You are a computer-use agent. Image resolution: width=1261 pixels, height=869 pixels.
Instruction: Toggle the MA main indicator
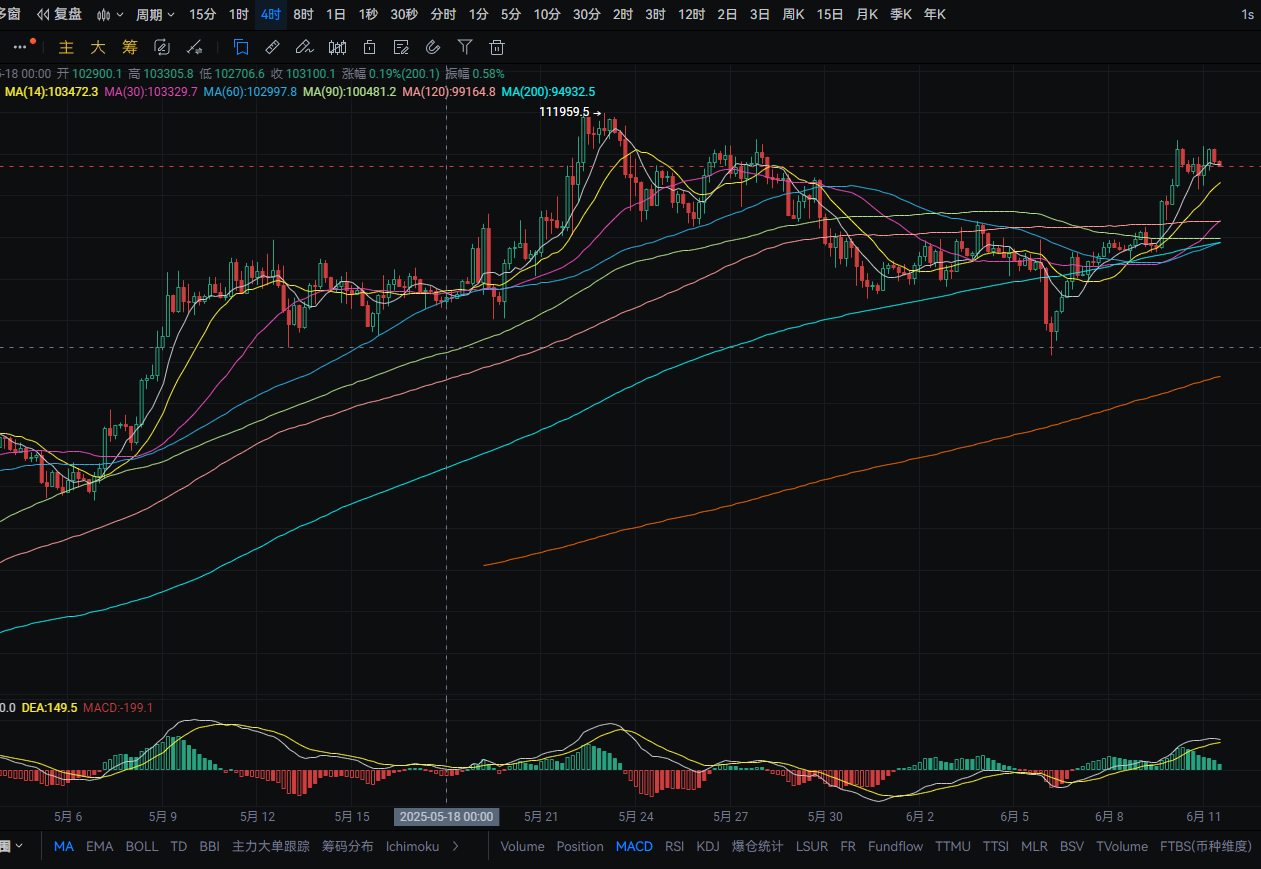point(64,846)
